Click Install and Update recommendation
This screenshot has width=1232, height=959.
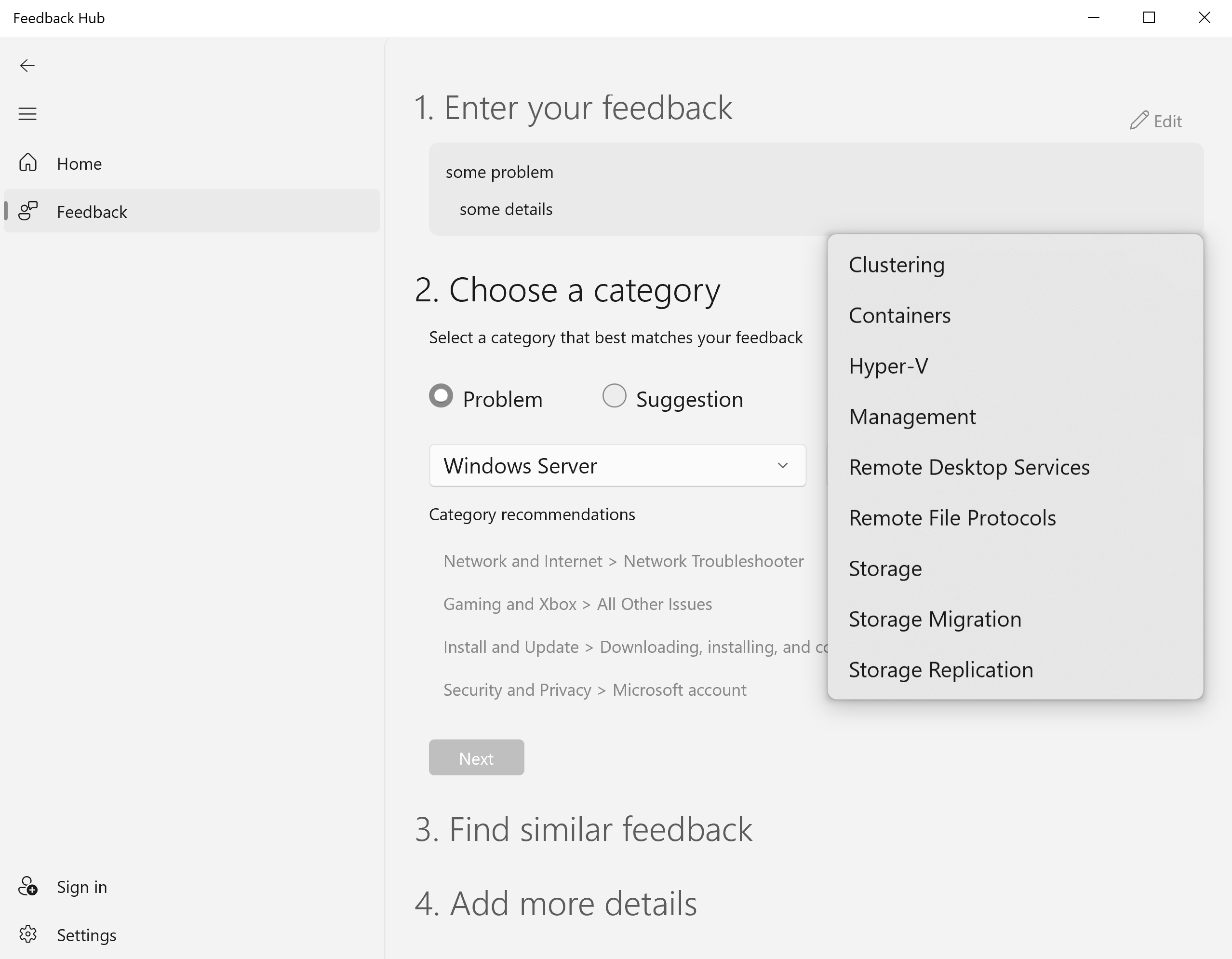coord(635,647)
